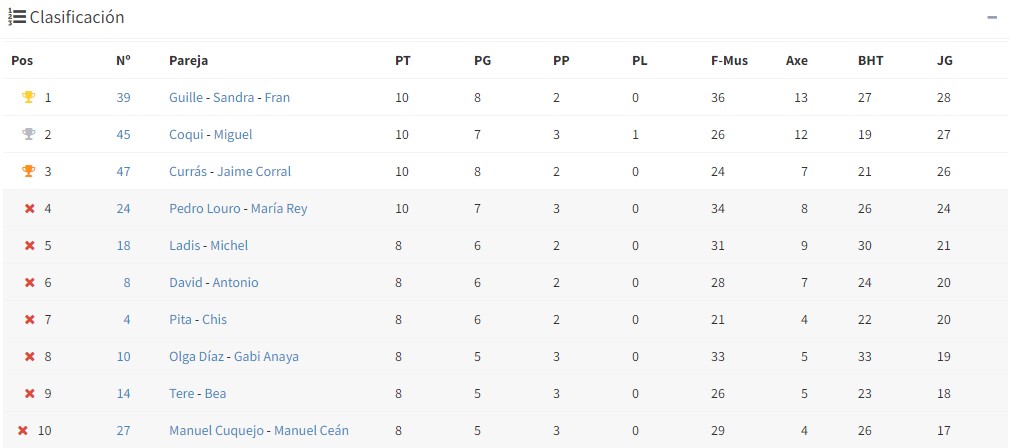Collapse the Clasificación panel with minus button
The width and height of the screenshot is (1010, 448).
(992, 18)
